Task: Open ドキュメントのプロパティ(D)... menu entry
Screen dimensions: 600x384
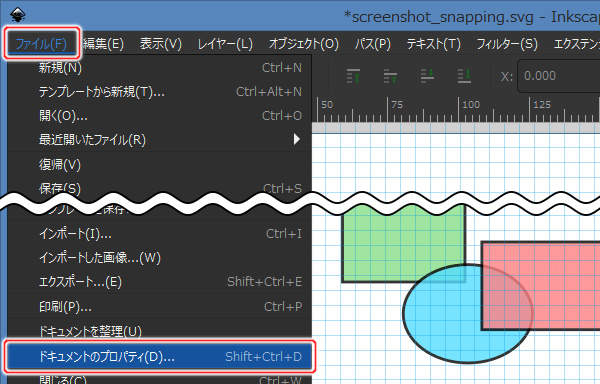Action: tap(160, 356)
